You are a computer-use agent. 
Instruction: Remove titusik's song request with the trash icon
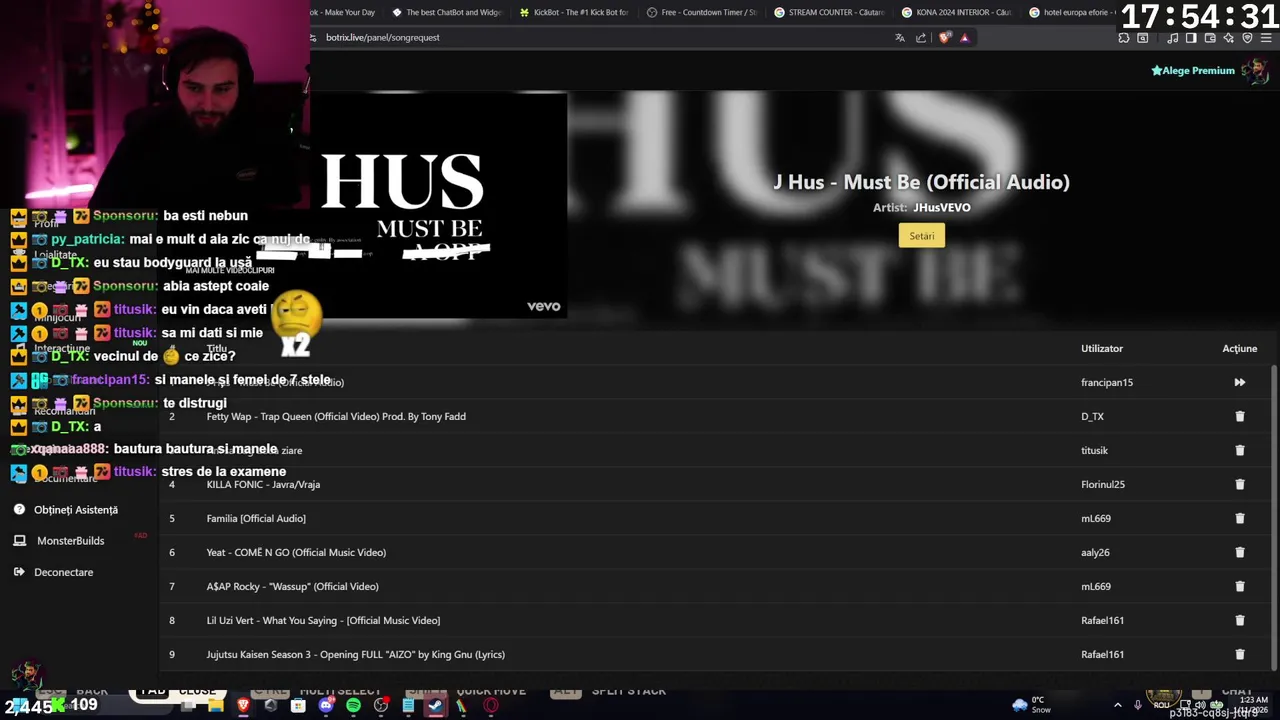(1239, 450)
